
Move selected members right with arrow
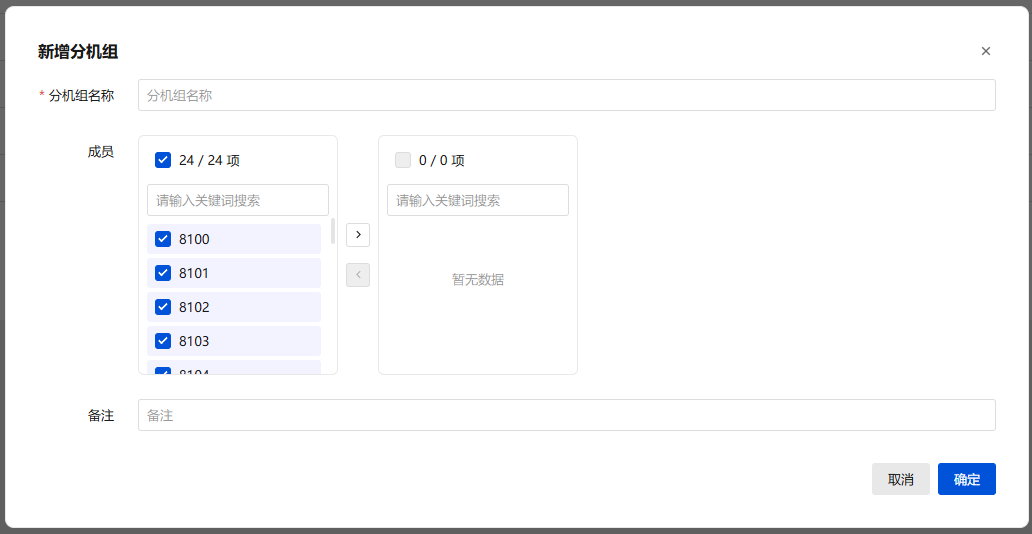point(358,234)
